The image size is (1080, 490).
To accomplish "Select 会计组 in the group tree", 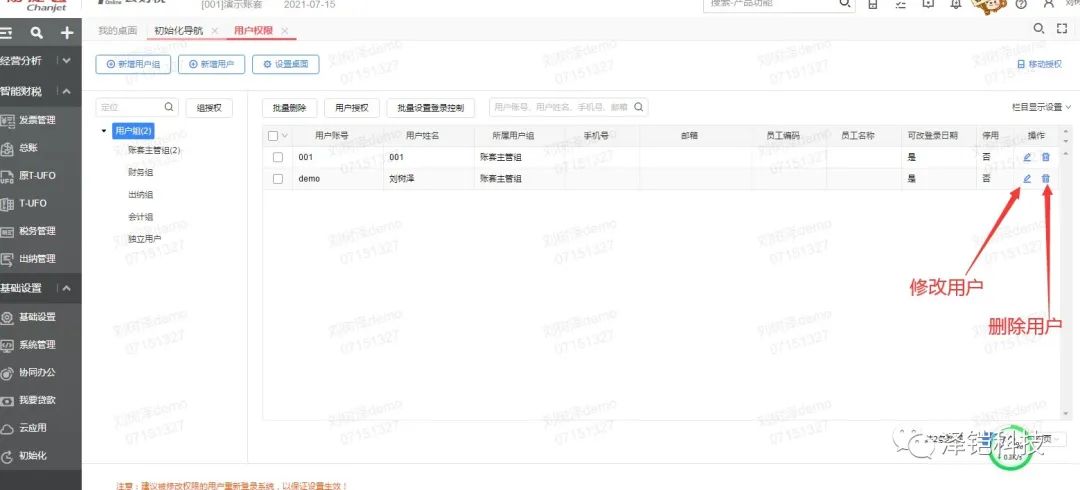I will pos(141,216).
